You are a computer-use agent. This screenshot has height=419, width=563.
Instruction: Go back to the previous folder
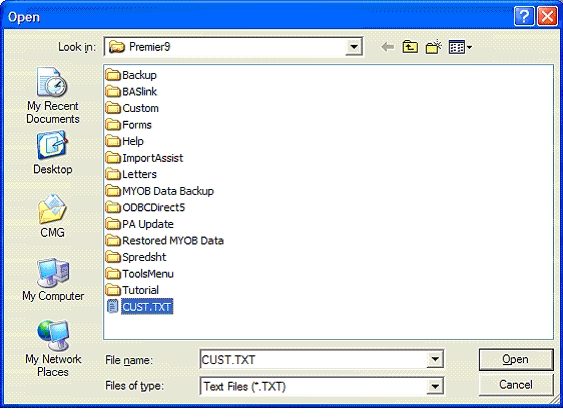(x=387, y=47)
